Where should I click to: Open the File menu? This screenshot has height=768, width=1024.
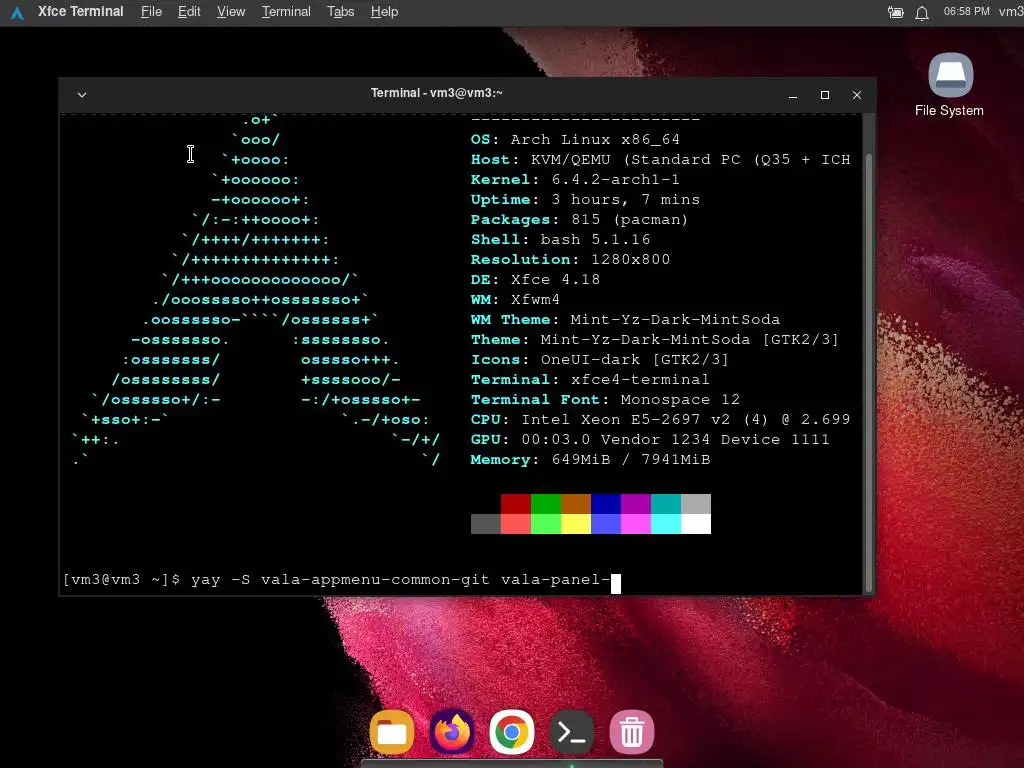pyautogui.click(x=152, y=12)
